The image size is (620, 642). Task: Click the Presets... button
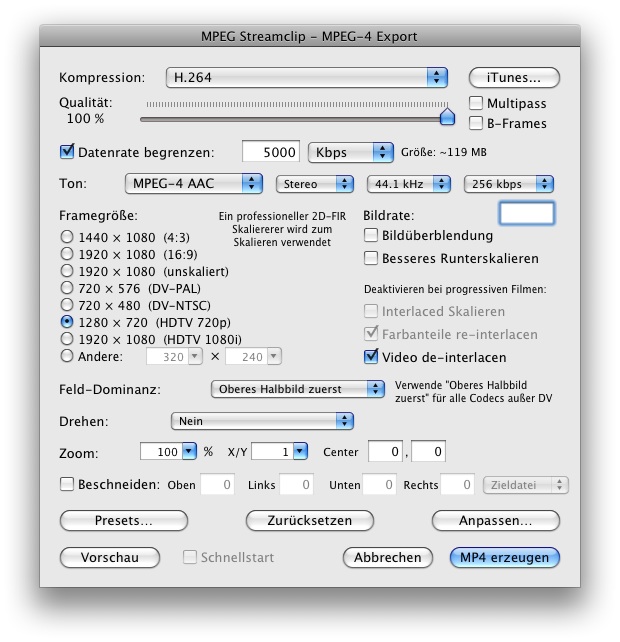point(124,521)
